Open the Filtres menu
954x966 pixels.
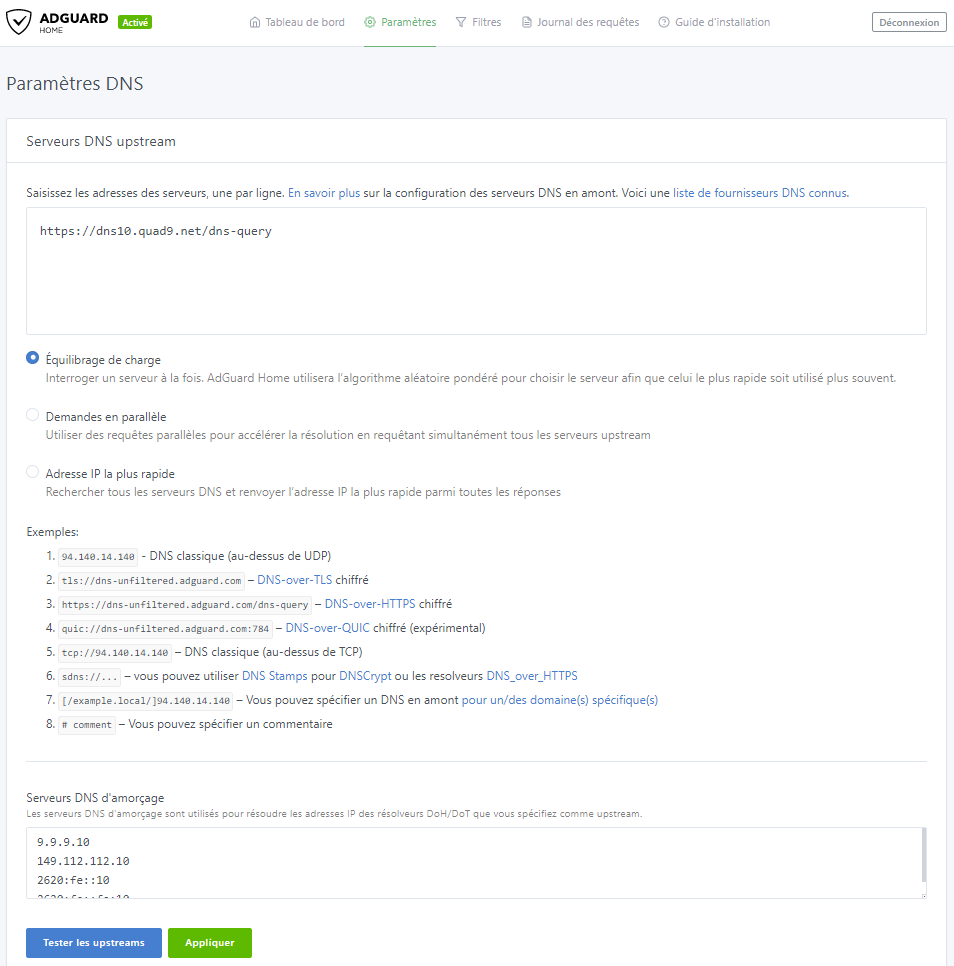[479, 22]
